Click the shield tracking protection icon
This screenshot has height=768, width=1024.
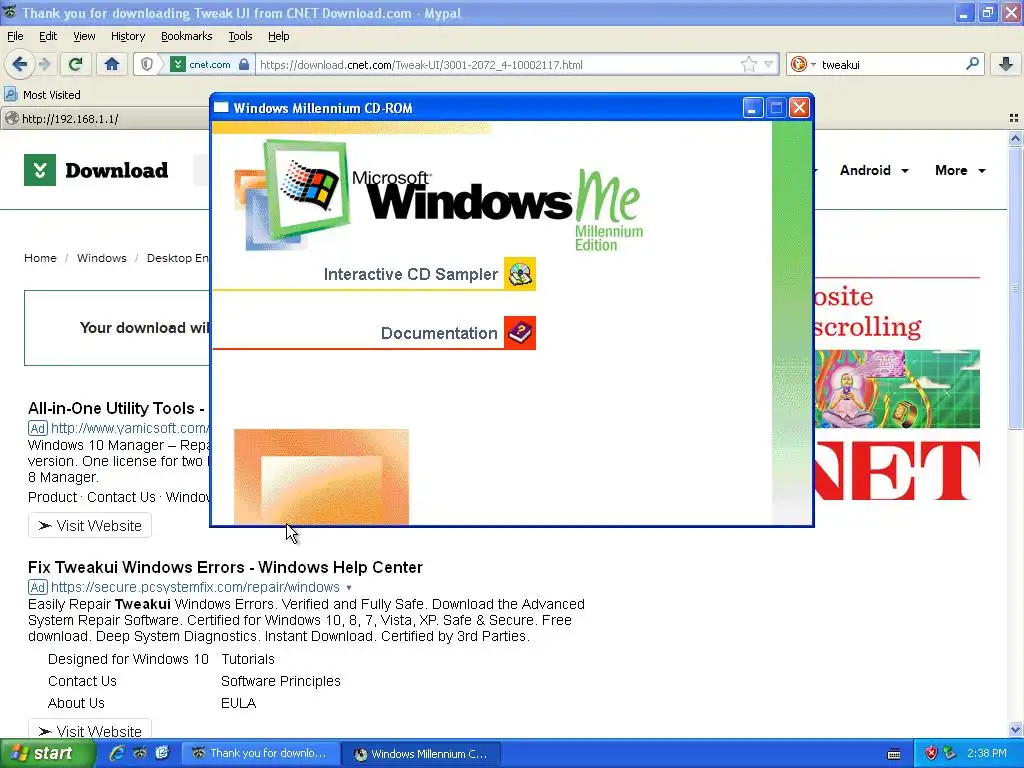147,64
